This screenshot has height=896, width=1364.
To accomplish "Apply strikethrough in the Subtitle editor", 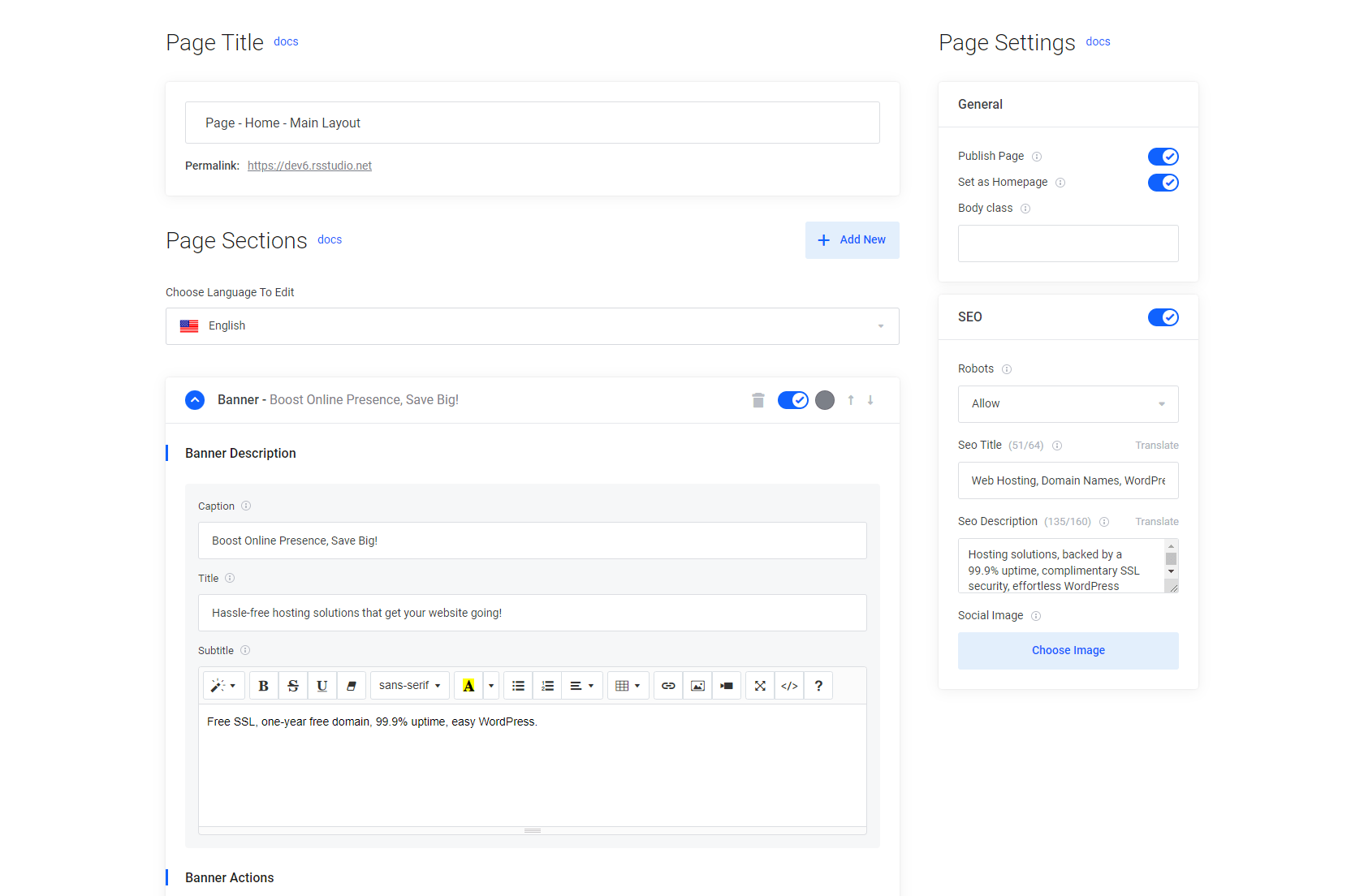I will (292, 686).
